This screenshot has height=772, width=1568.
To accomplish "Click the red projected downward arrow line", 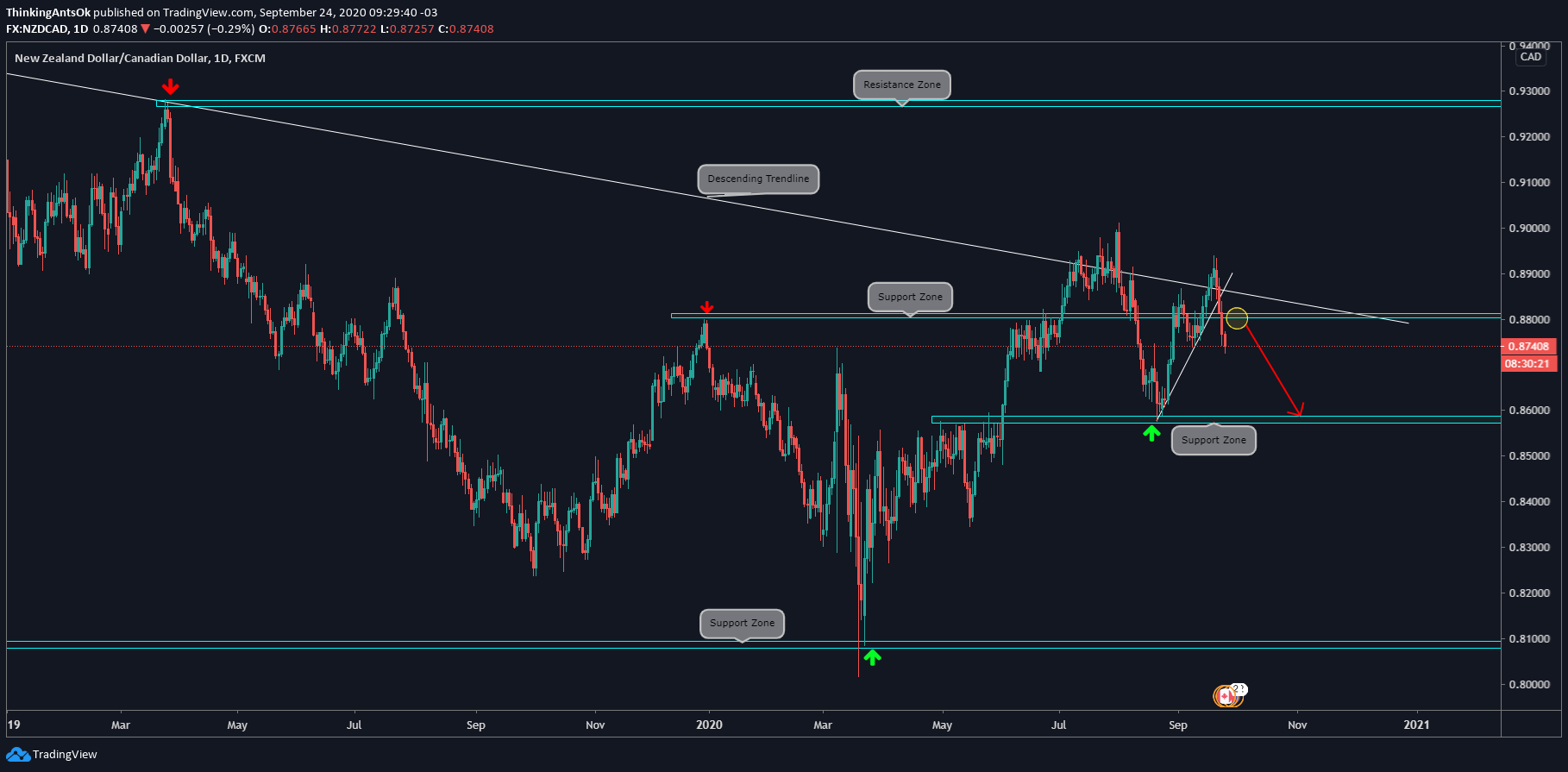I will [1272, 368].
